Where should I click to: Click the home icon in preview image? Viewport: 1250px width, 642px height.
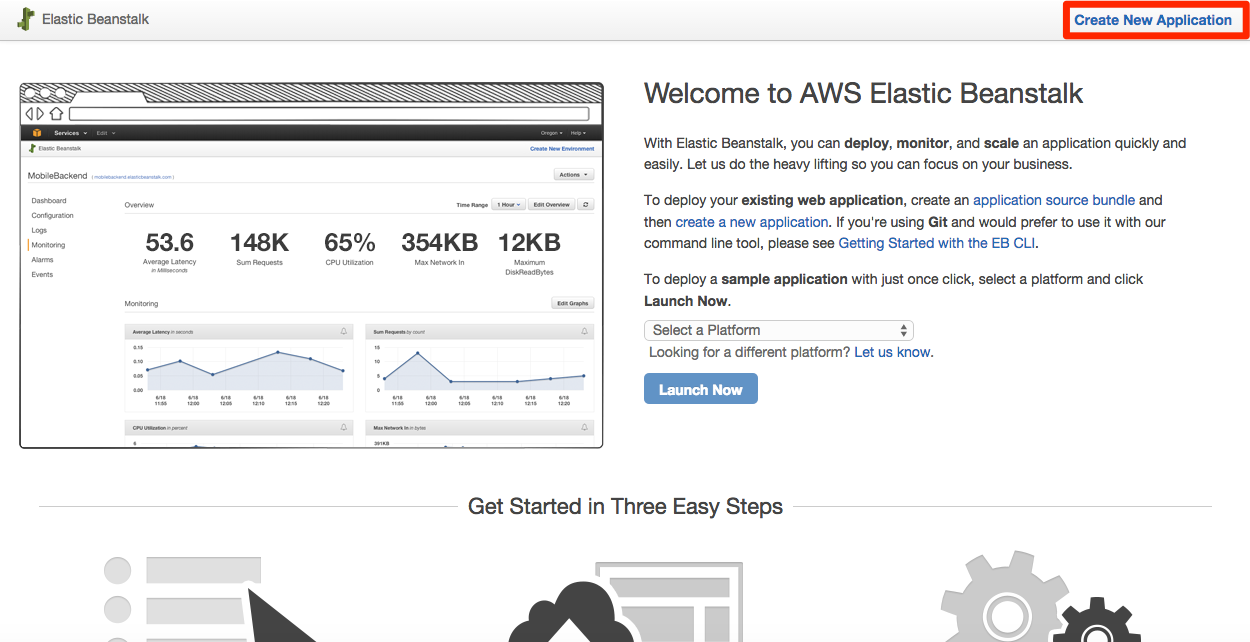pyautogui.click(x=57, y=114)
